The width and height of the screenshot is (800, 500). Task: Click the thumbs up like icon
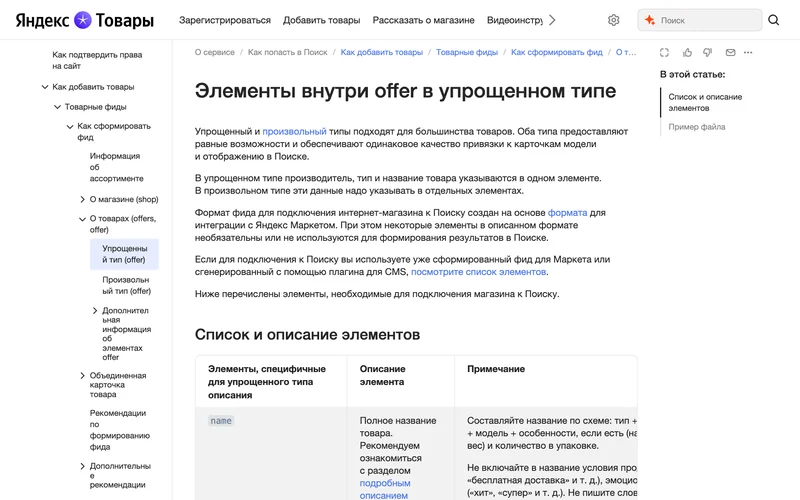687,53
